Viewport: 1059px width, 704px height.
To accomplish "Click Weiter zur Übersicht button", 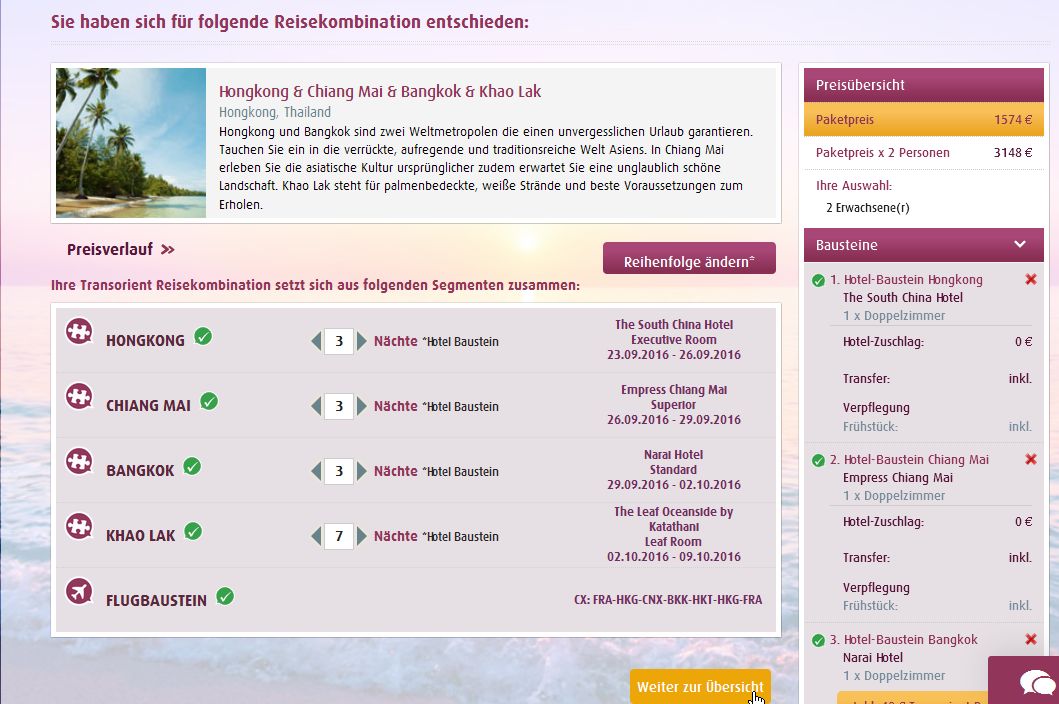I will (700, 687).
